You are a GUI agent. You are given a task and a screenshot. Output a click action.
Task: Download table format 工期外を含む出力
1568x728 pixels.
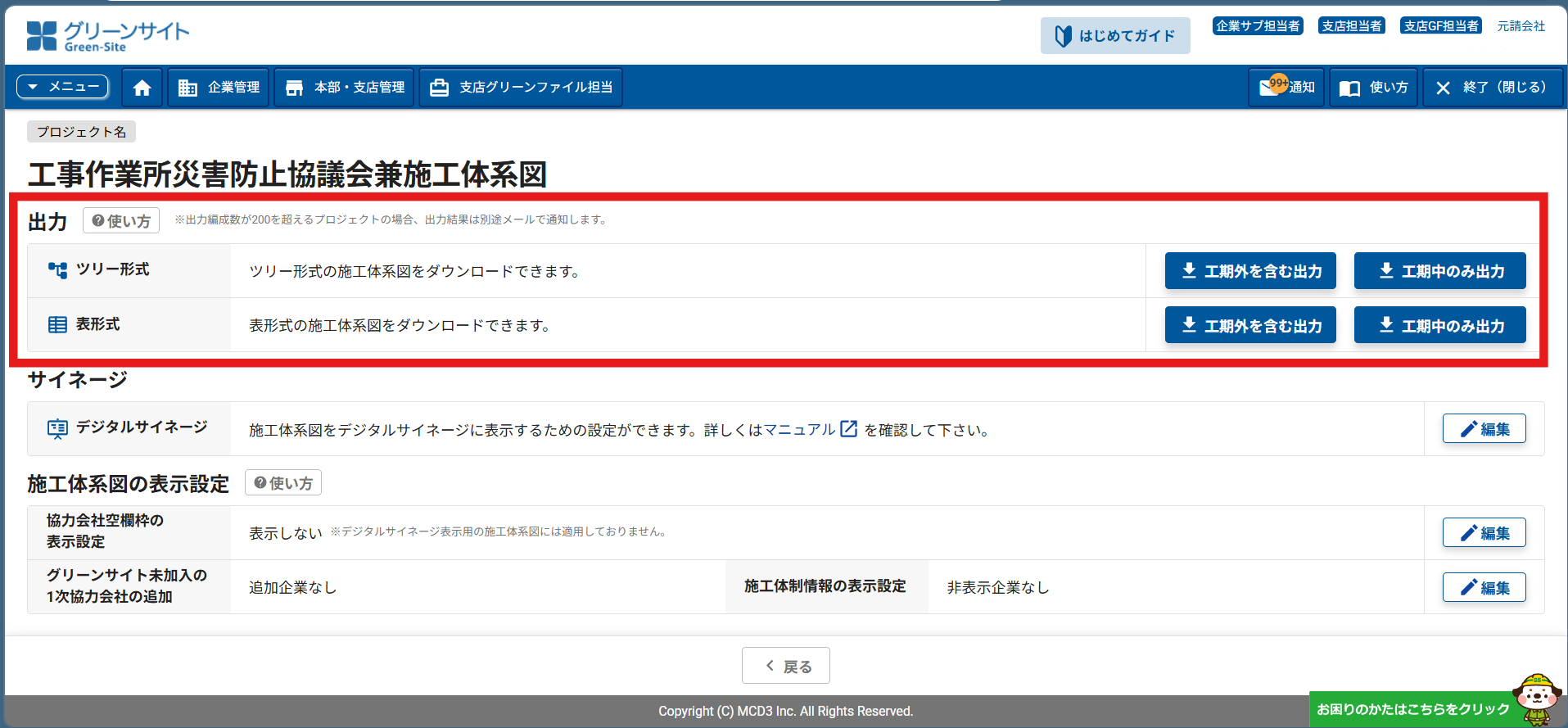click(x=1250, y=325)
